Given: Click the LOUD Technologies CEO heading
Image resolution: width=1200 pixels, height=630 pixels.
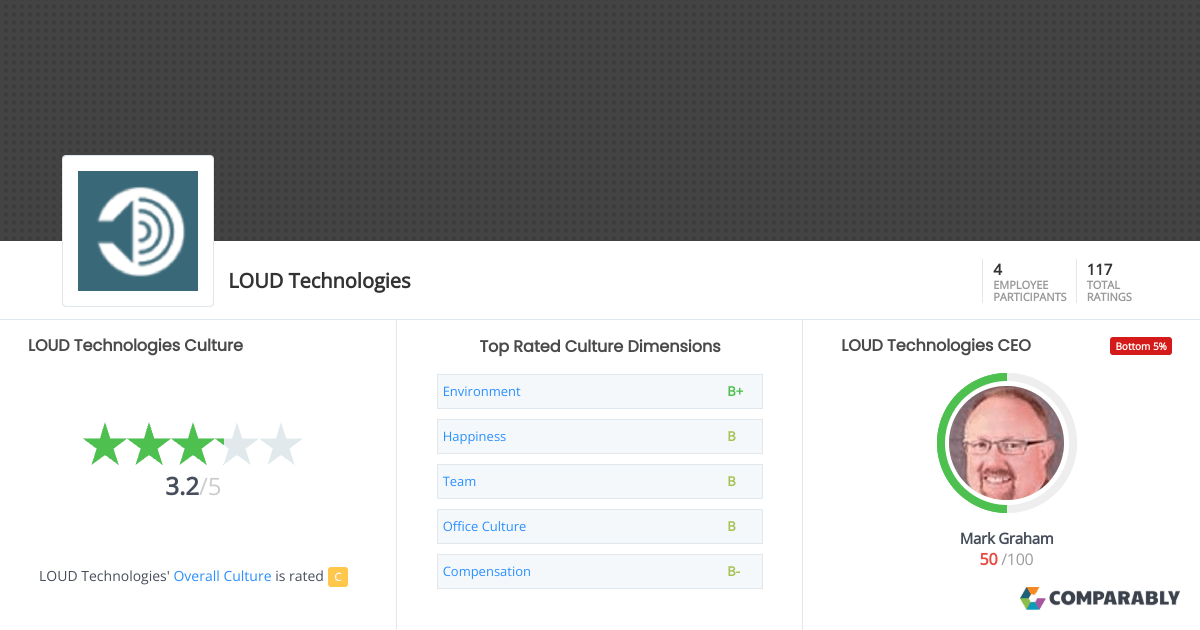Looking at the screenshot, I should click(x=936, y=345).
